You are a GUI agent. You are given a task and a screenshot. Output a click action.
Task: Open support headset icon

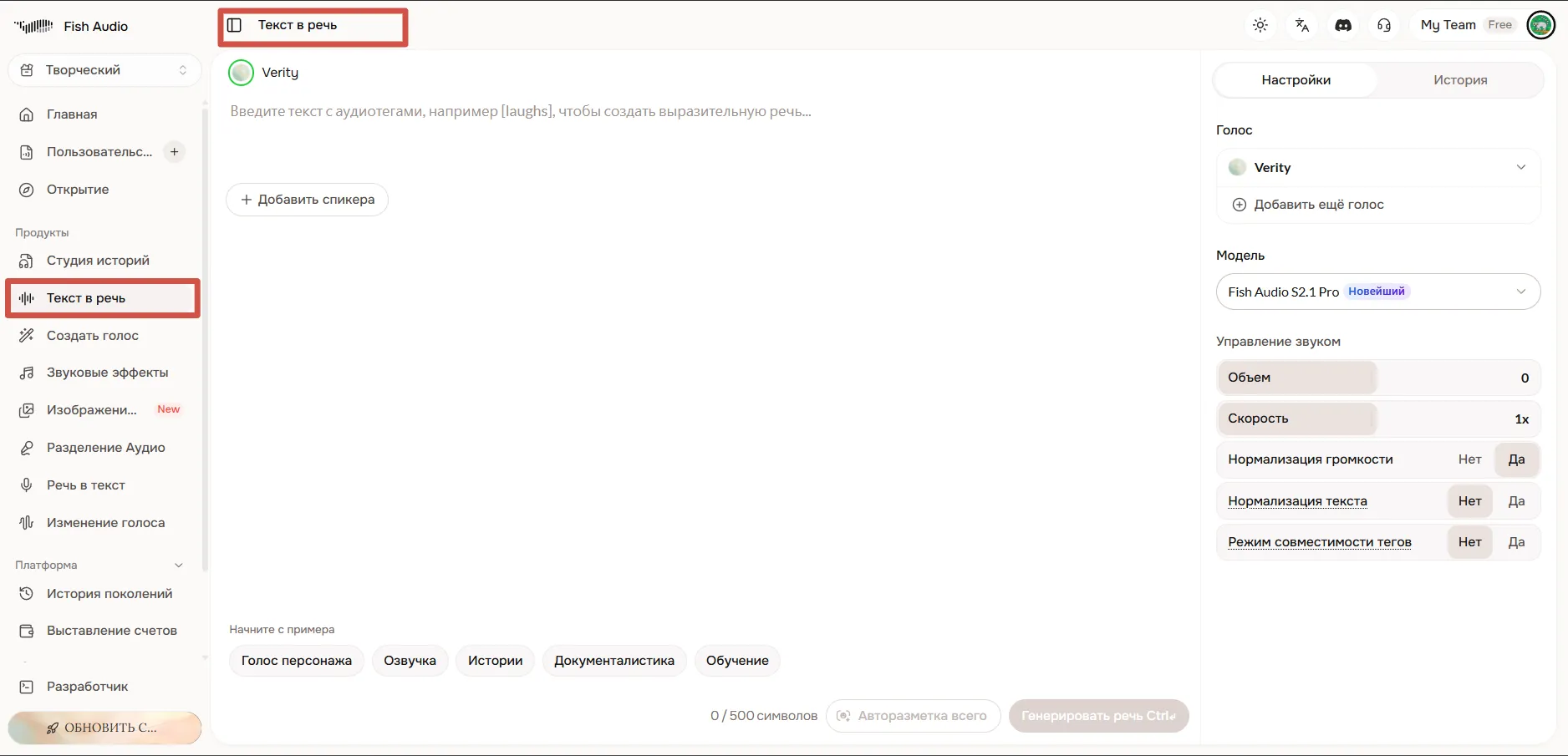1384,25
